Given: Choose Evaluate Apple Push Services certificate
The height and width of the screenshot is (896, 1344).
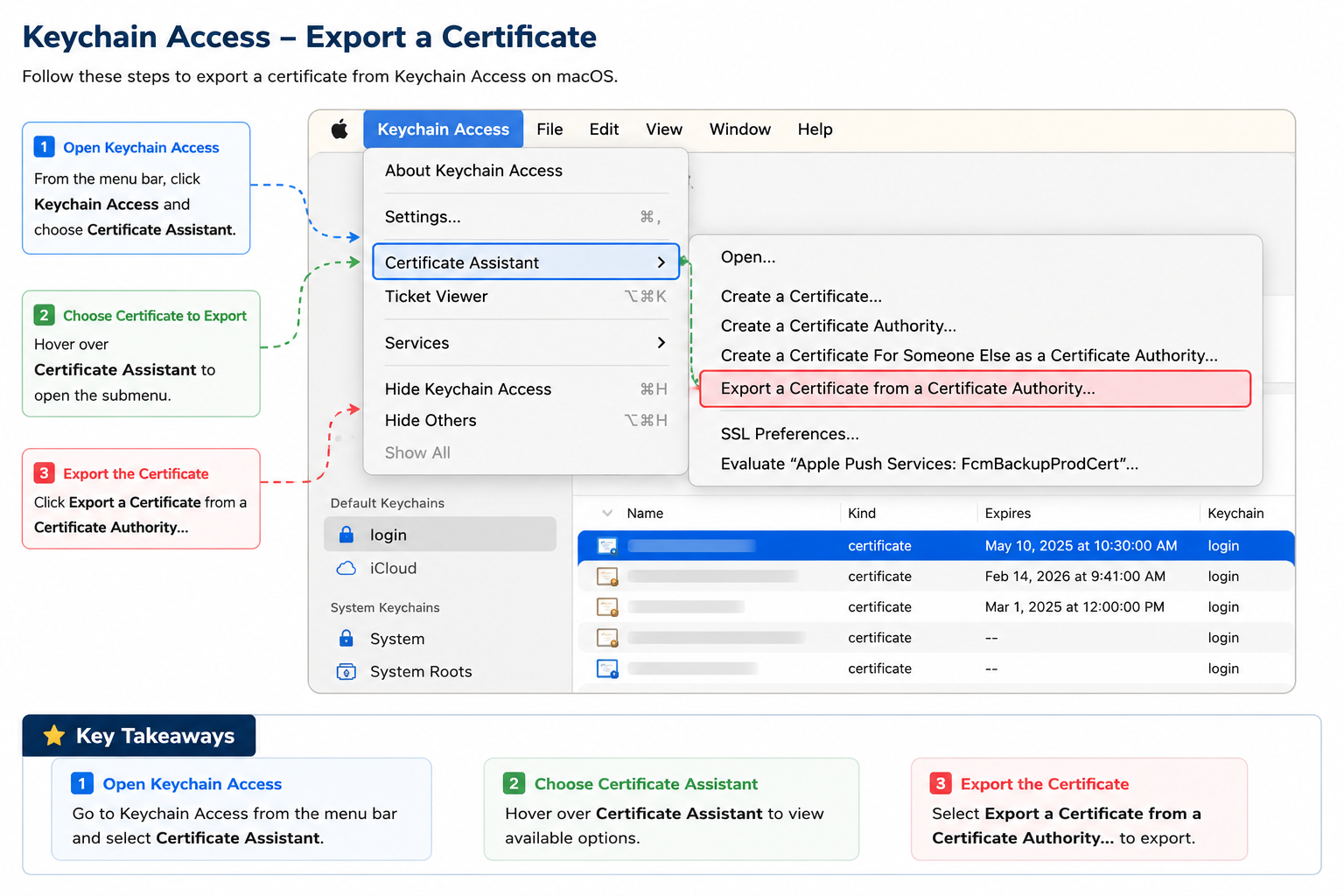Looking at the screenshot, I should pos(975,464).
